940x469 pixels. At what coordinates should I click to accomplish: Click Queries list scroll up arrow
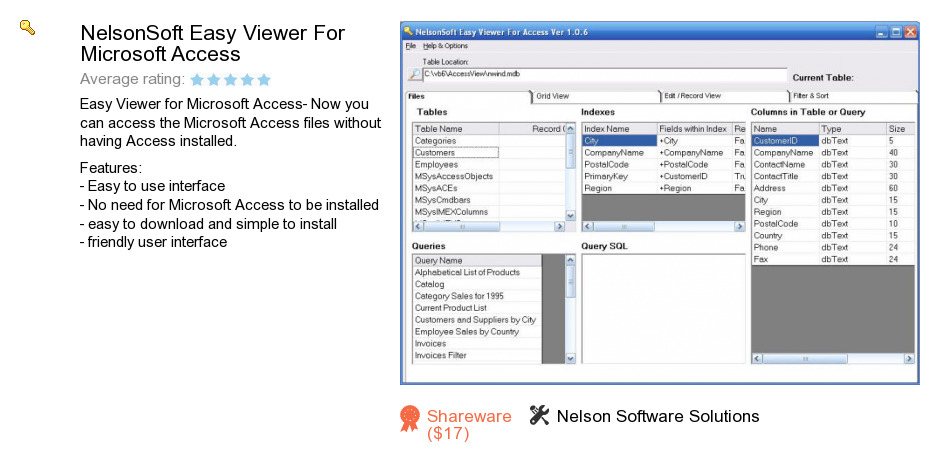pos(570,260)
